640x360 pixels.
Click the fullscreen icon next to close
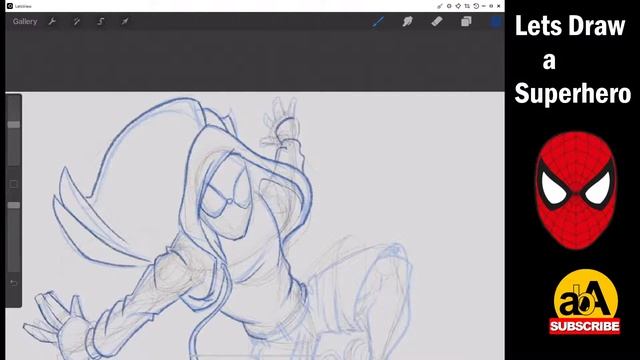[x=491, y=6]
